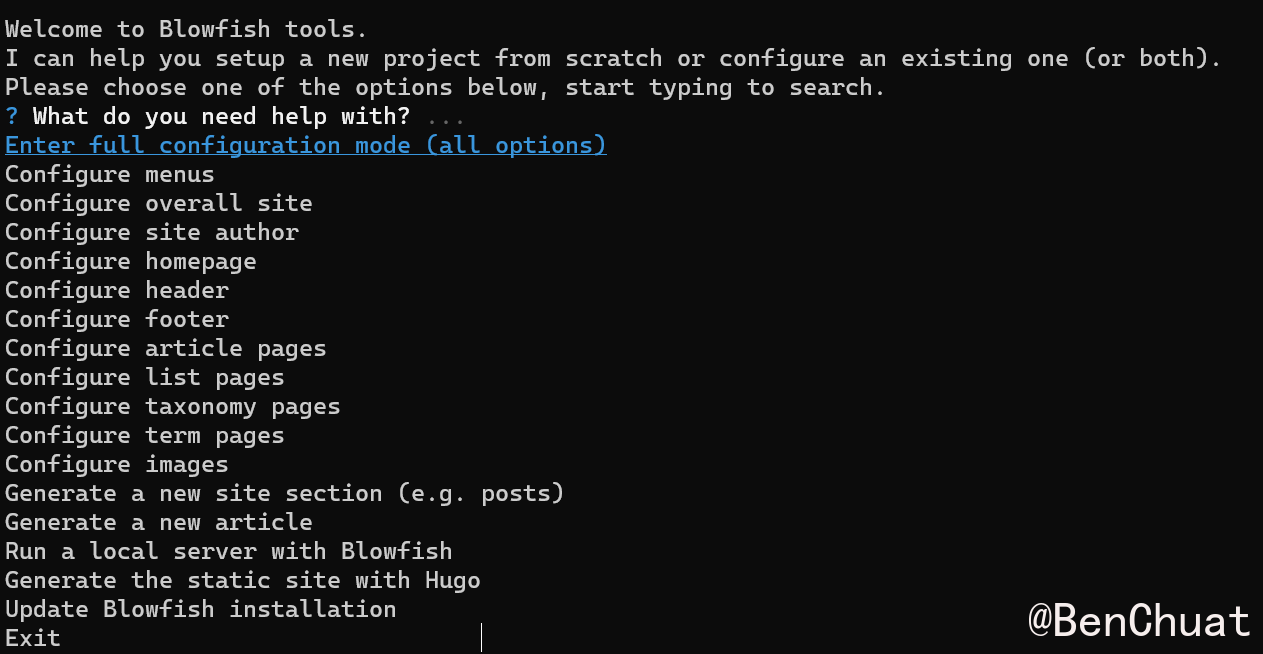Select Run a local server with Blowfish

[x=229, y=552]
